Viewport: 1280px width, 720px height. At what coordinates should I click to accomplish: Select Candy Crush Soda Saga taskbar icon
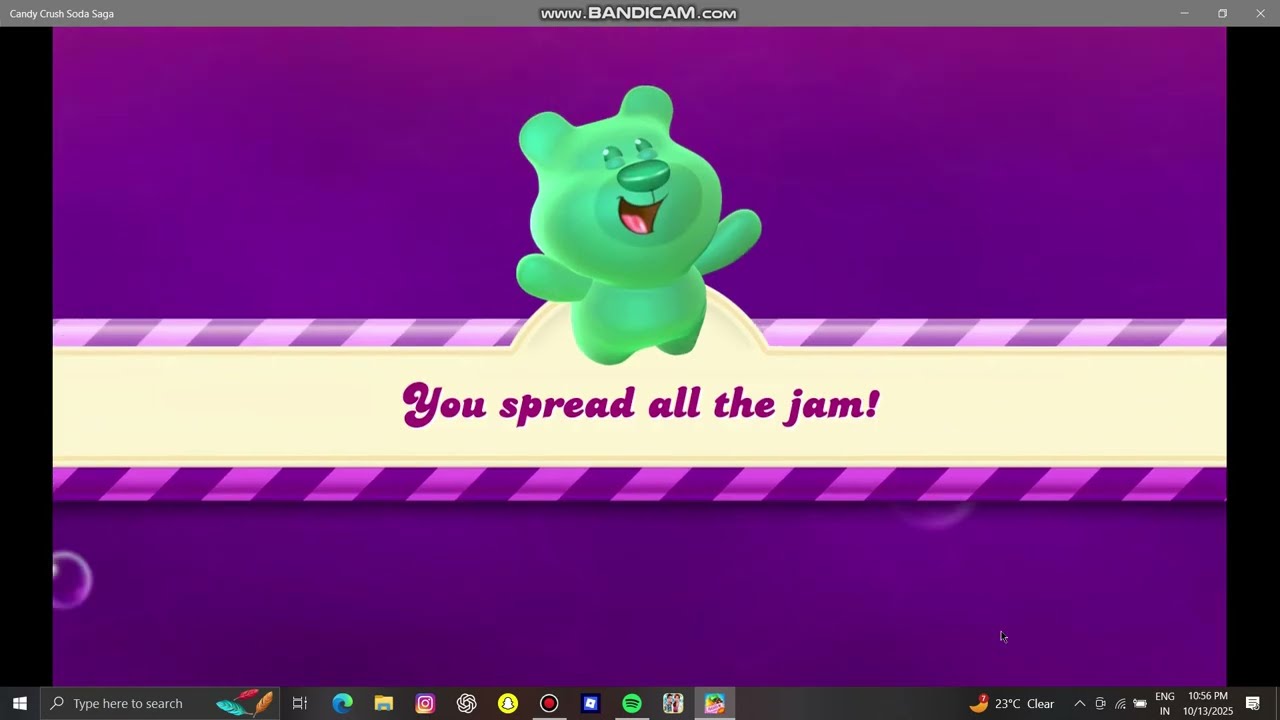(715, 703)
